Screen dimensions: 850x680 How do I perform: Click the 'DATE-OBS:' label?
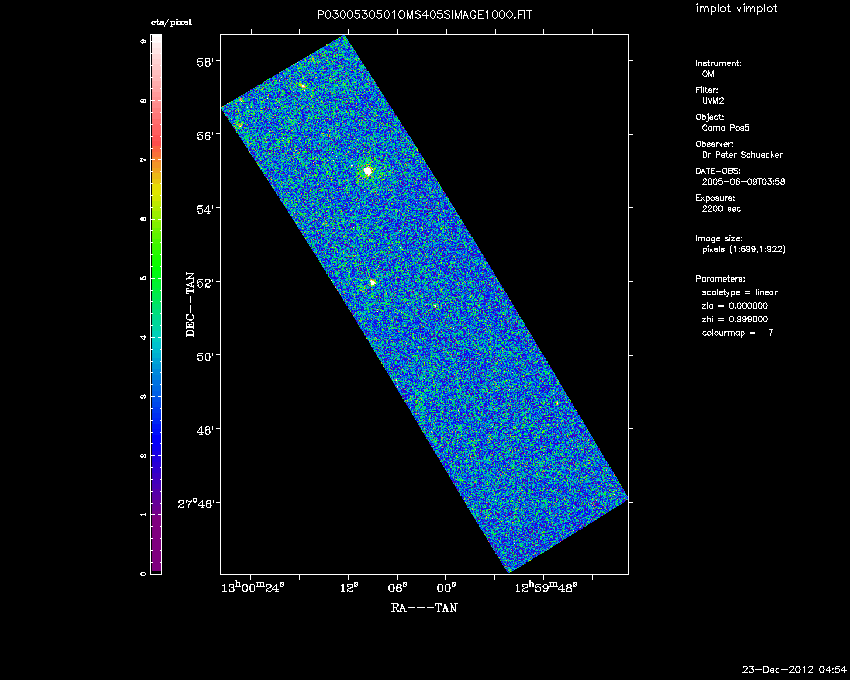(x=718, y=171)
